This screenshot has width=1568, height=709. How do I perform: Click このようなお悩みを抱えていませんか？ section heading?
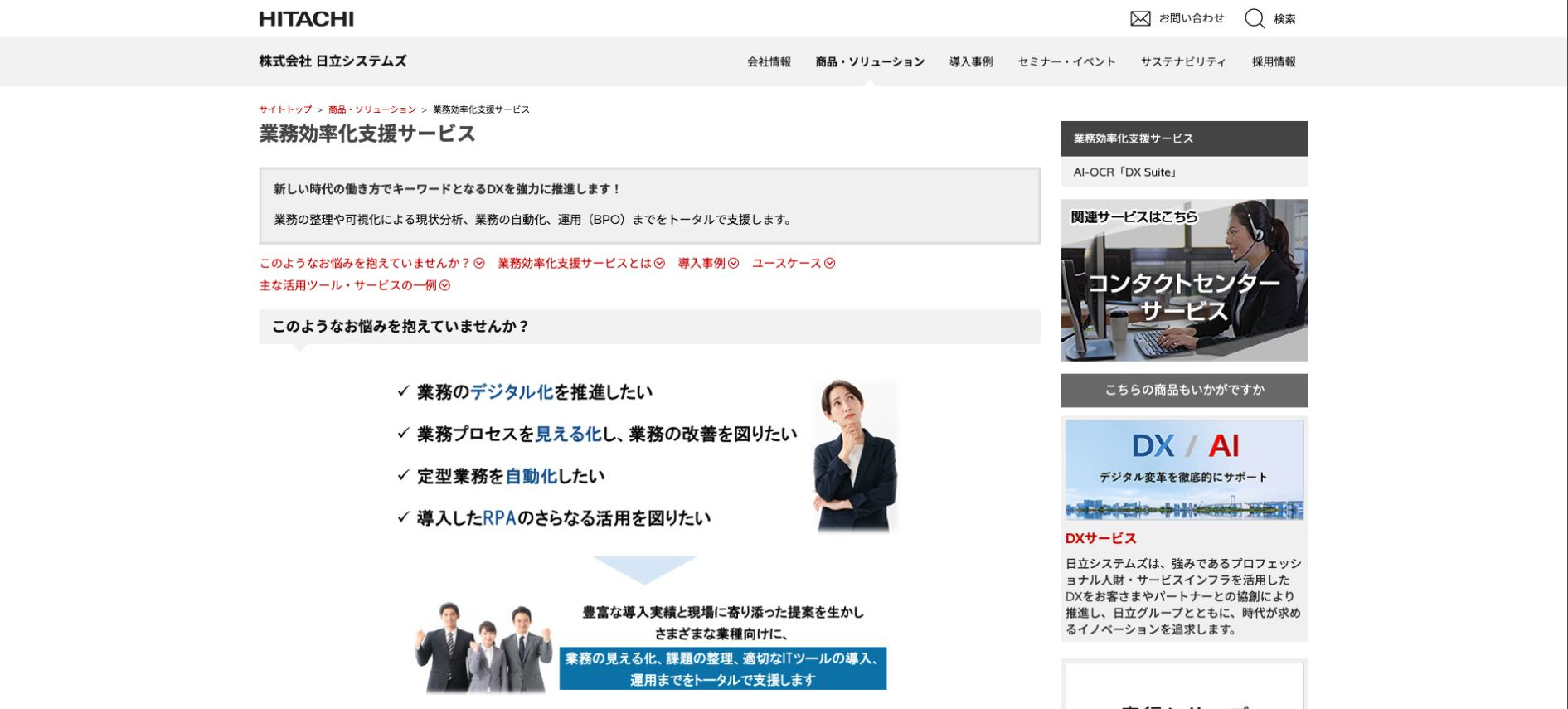[649, 327]
